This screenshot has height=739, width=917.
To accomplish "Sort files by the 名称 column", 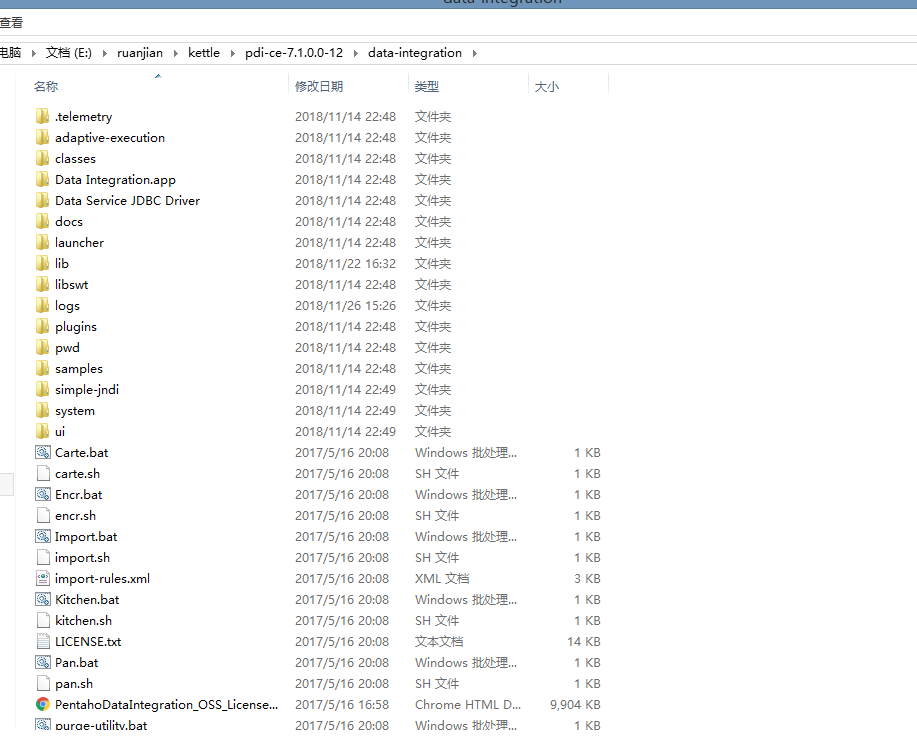I will pyautogui.click(x=46, y=86).
